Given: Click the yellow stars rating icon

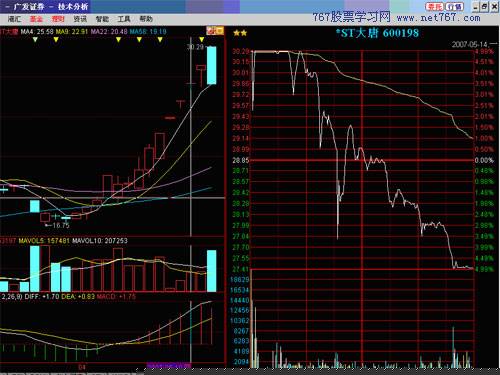Looking at the screenshot, I should pos(240,33).
